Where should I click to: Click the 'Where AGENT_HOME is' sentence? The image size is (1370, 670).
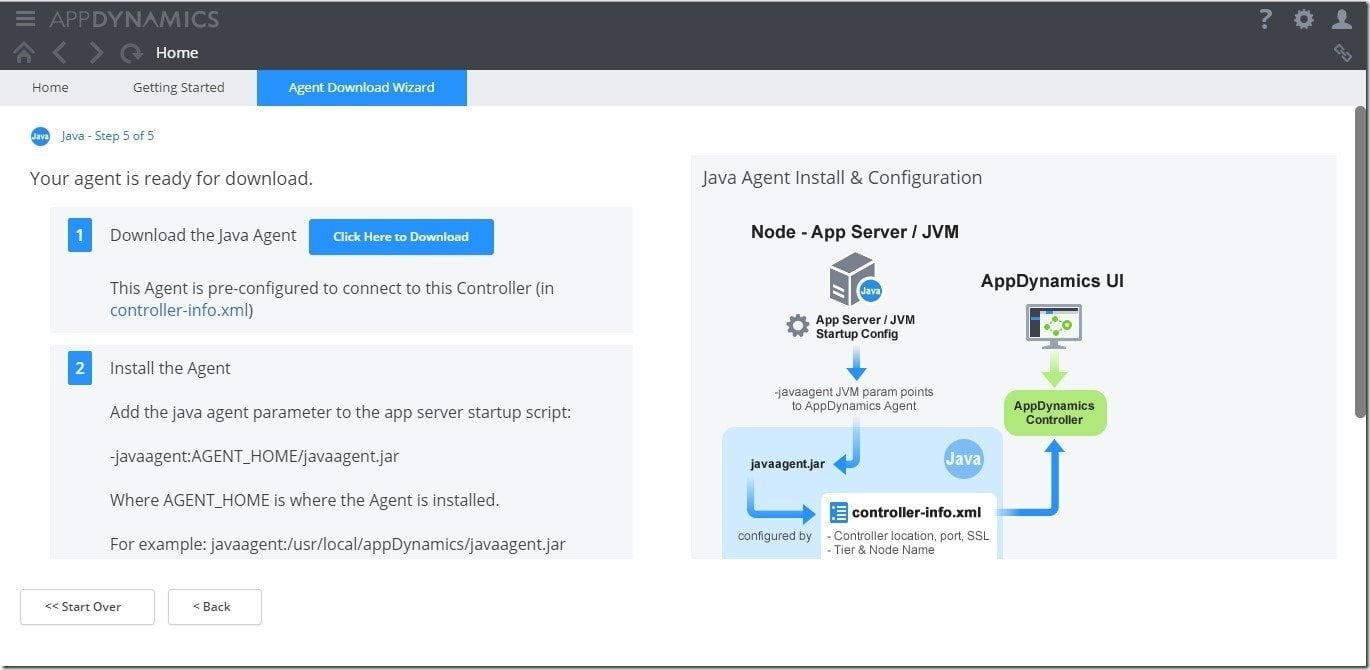pos(304,500)
